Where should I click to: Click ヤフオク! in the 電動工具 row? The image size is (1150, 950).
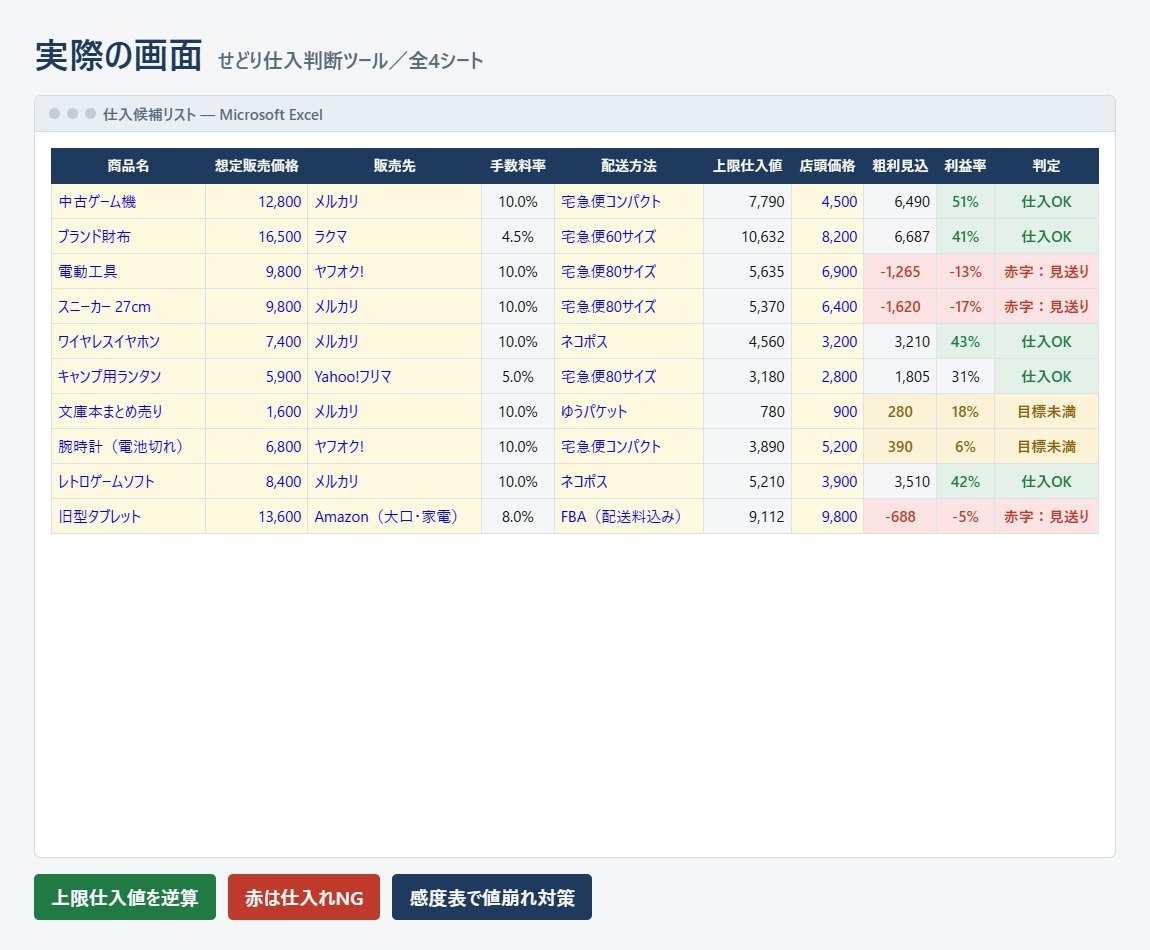[394, 271]
